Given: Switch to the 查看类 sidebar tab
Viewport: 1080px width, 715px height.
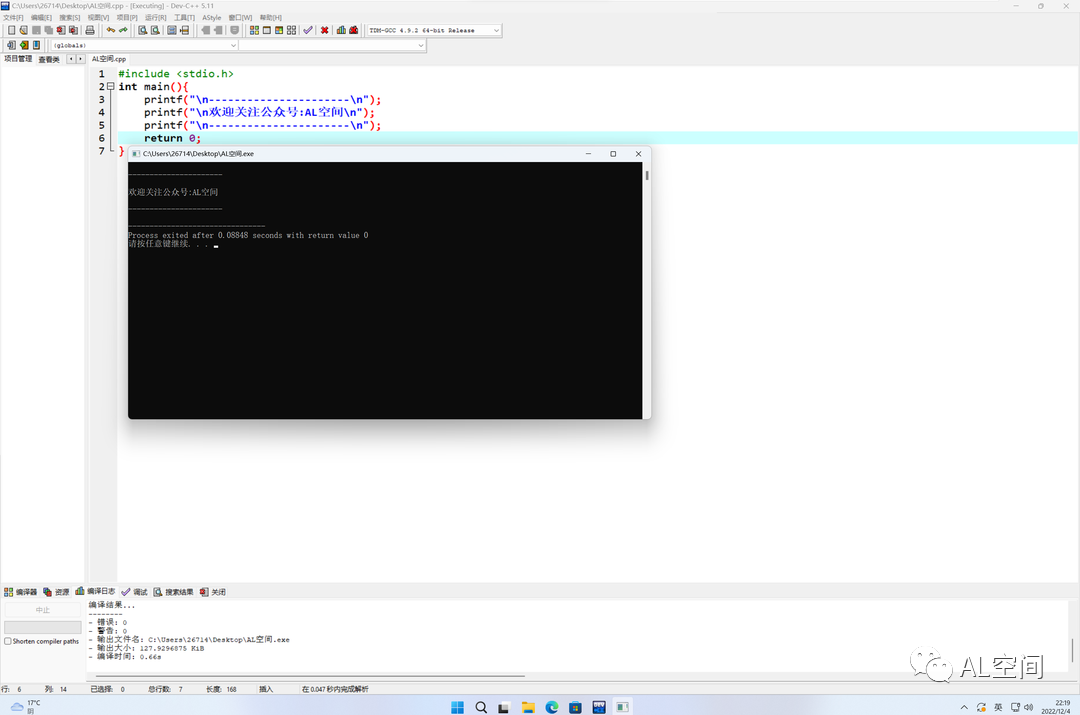Looking at the screenshot, I should pyautogui.click(x=49, y=59).
